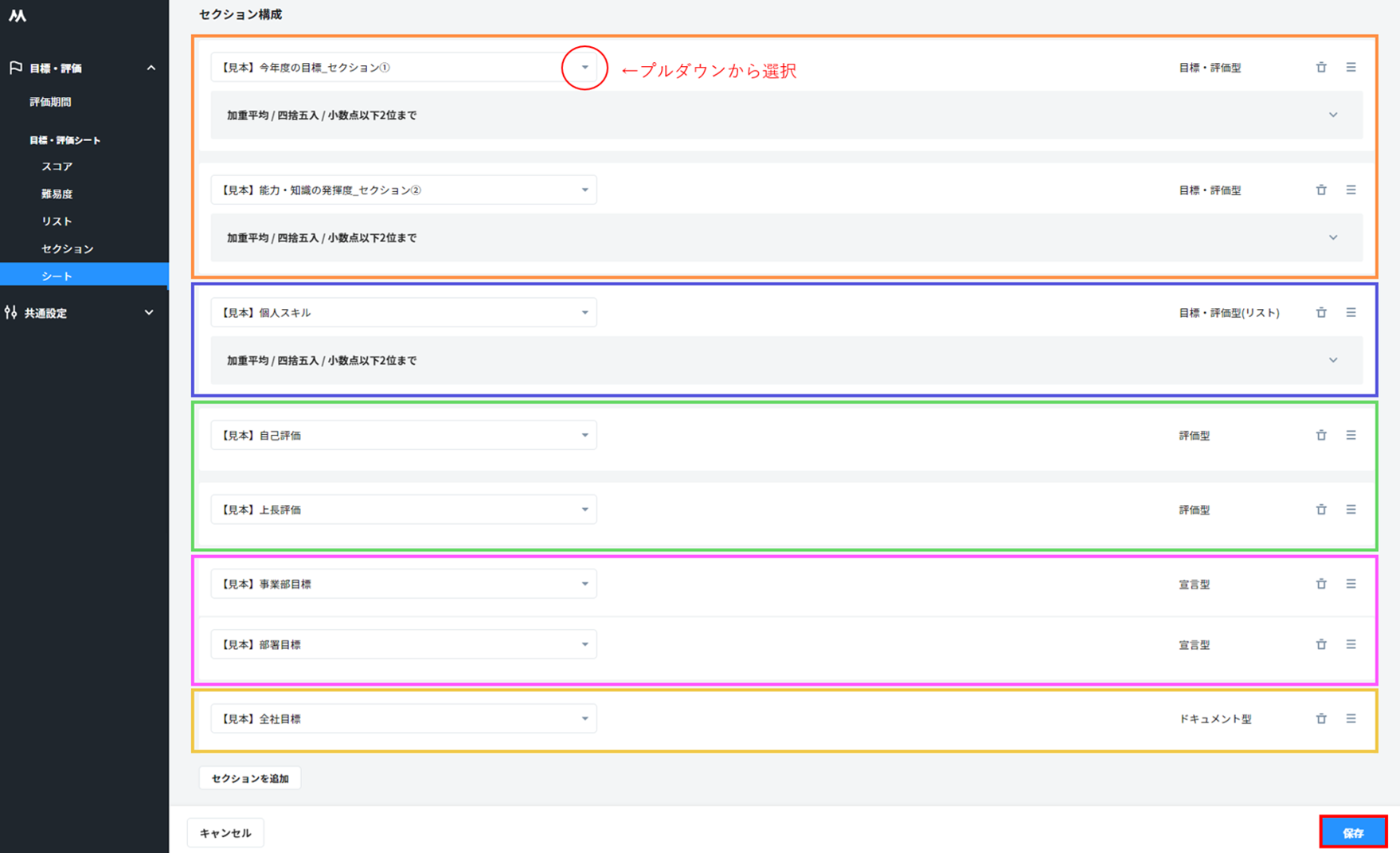Open dropdown for 個人スキル section
This screenshot has height=853, width=1400.
[x=585, y=313]
